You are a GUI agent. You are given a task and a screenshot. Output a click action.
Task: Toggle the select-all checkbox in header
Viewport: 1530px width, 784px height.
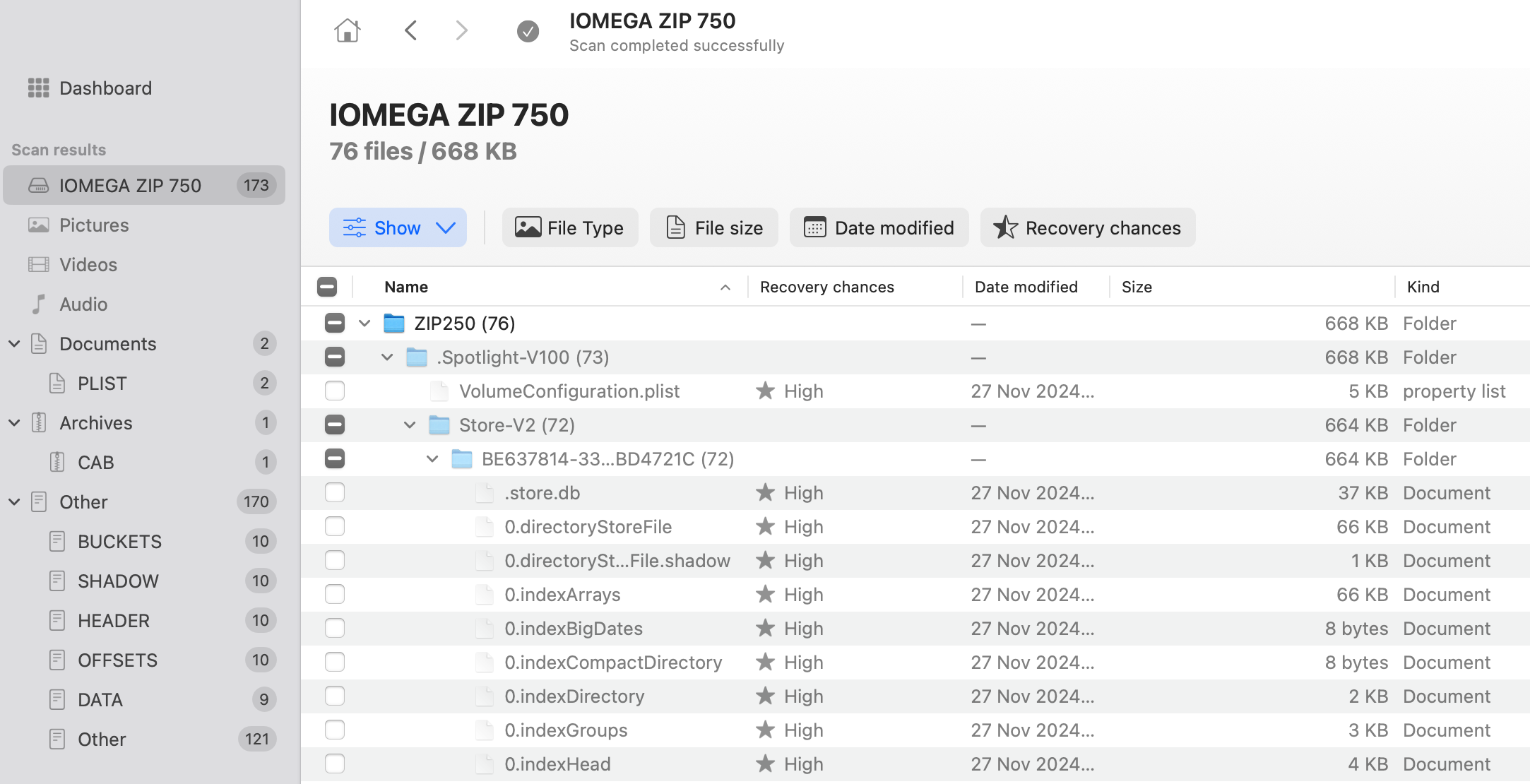(327, 287)
